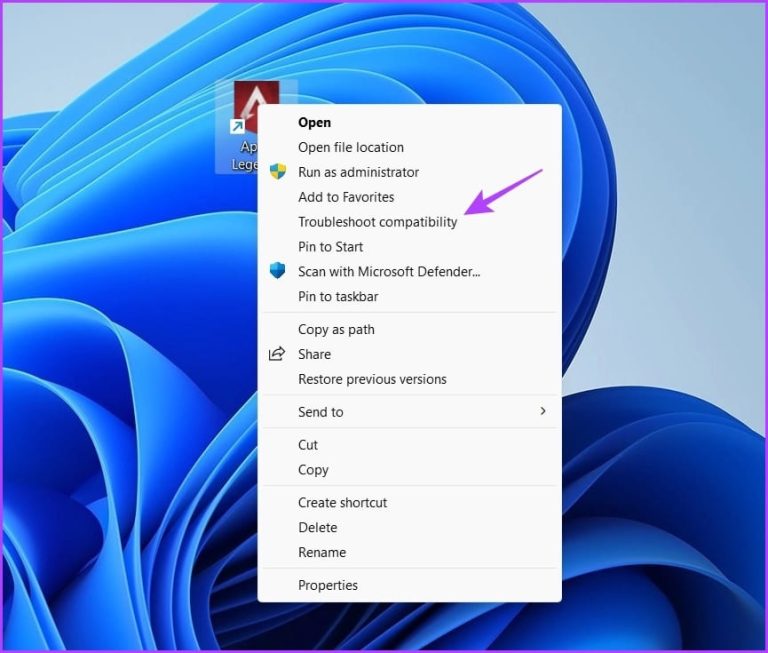Choose Restore previous versions

click(x=372, y=379)
